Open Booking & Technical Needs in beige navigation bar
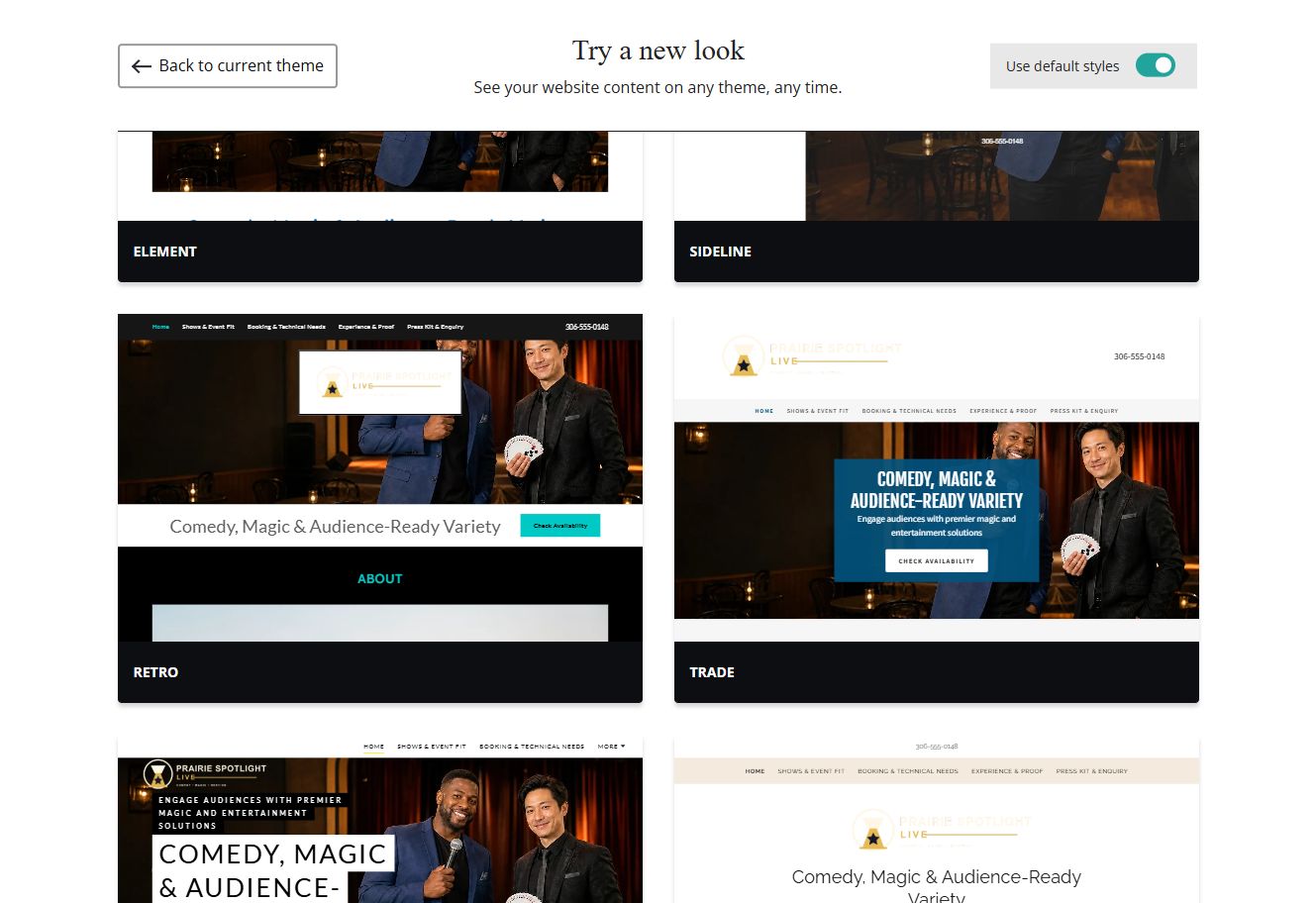This screenshot has width=1316, height=903. click(908, 771)
